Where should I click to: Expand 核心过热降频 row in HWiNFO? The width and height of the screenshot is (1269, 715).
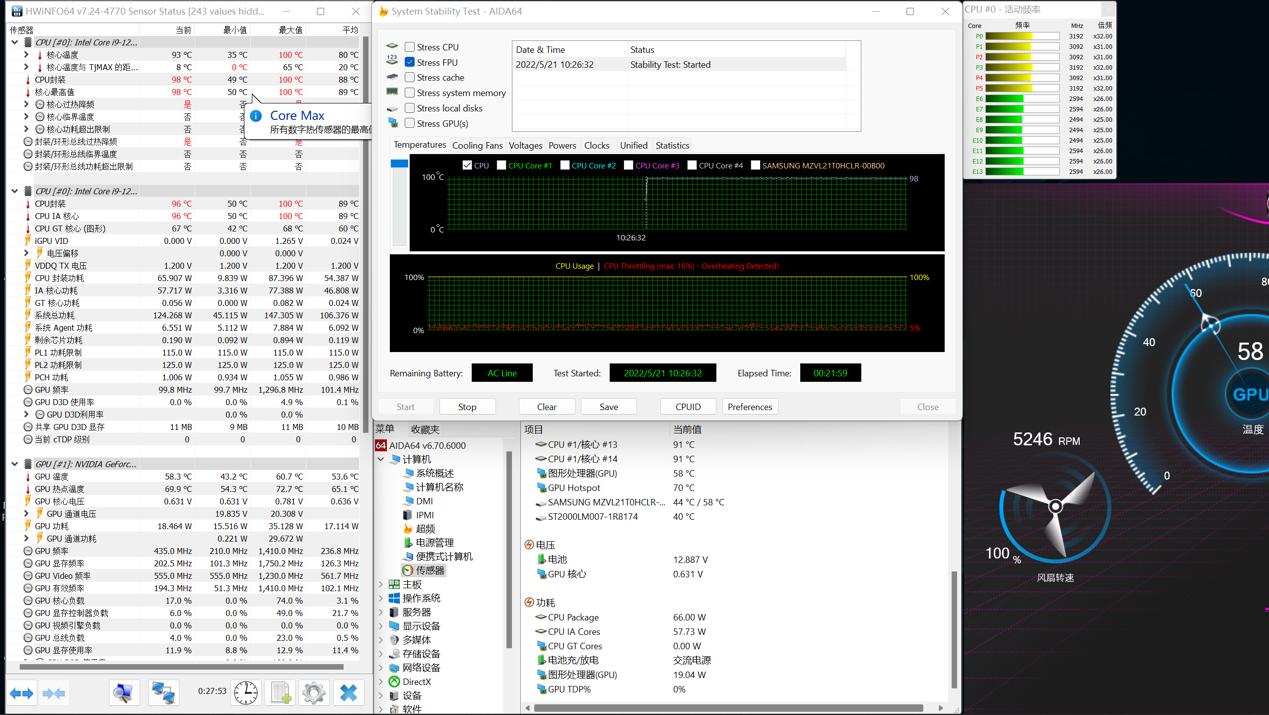point(27,104)
